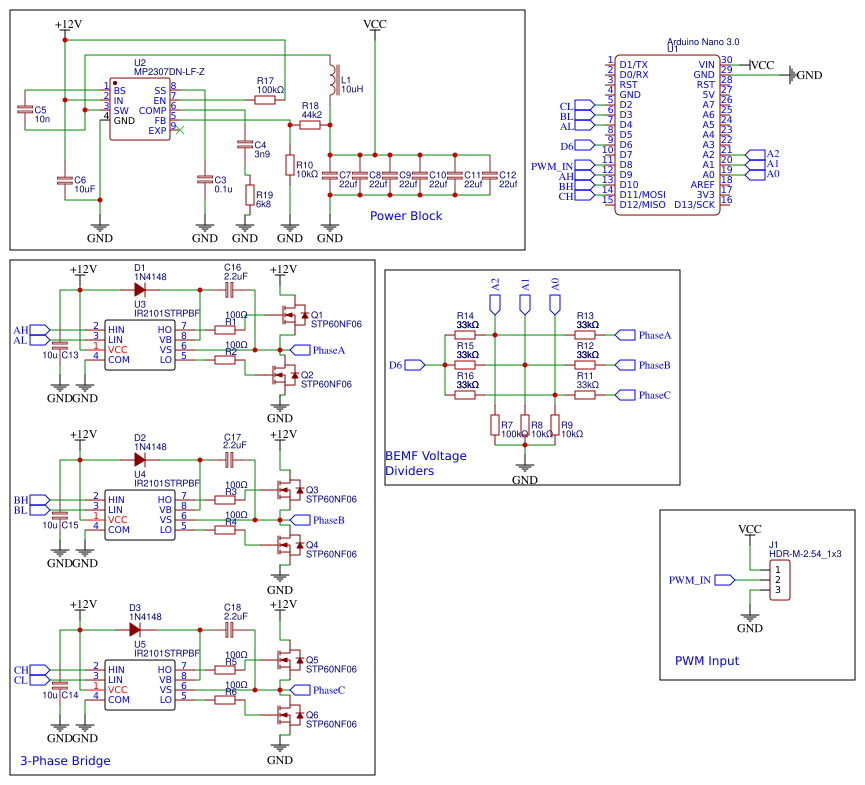Select capacitor C3 0.1u symbol
865x785 pixels.
coord(205,180)
